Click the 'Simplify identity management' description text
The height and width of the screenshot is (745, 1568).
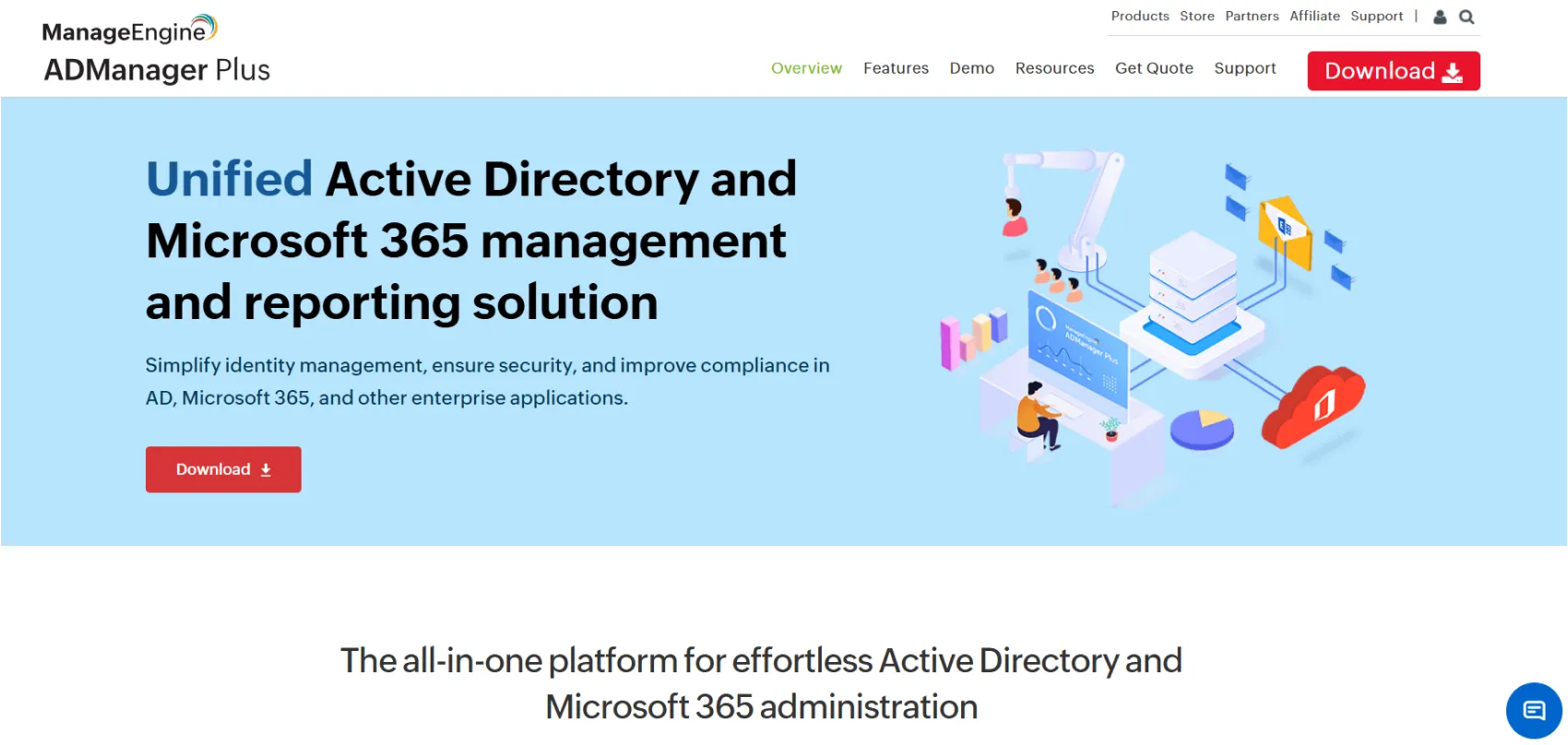coord(487,382)
